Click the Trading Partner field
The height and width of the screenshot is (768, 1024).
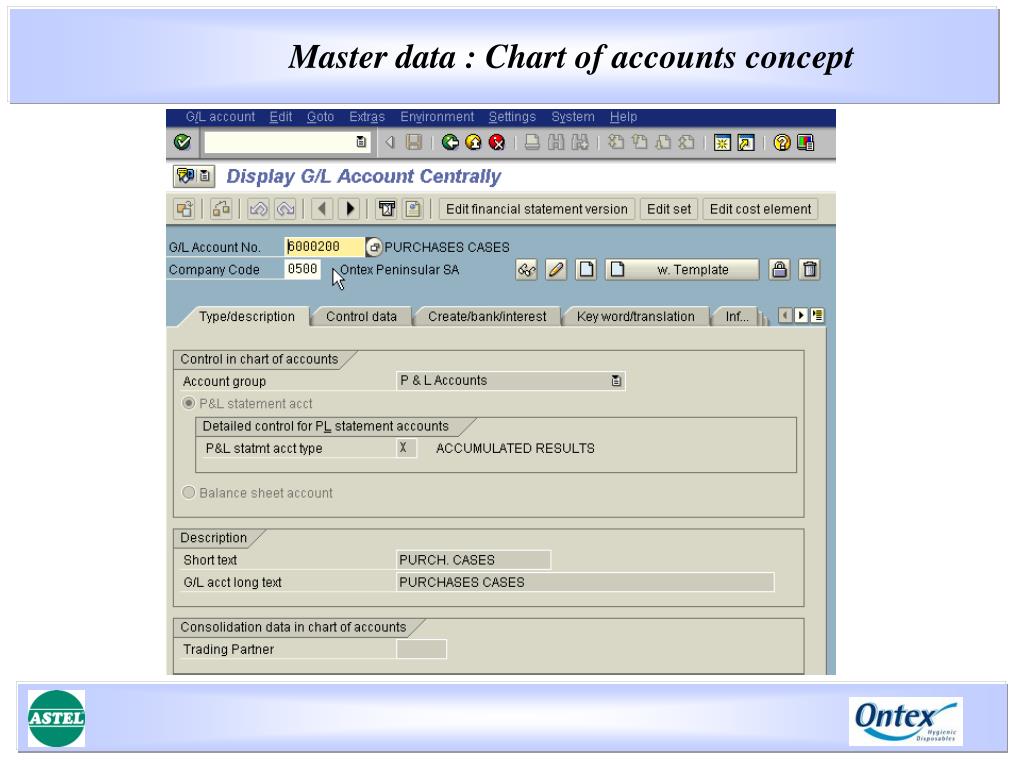pyautogui.click(x=421, y=649)
